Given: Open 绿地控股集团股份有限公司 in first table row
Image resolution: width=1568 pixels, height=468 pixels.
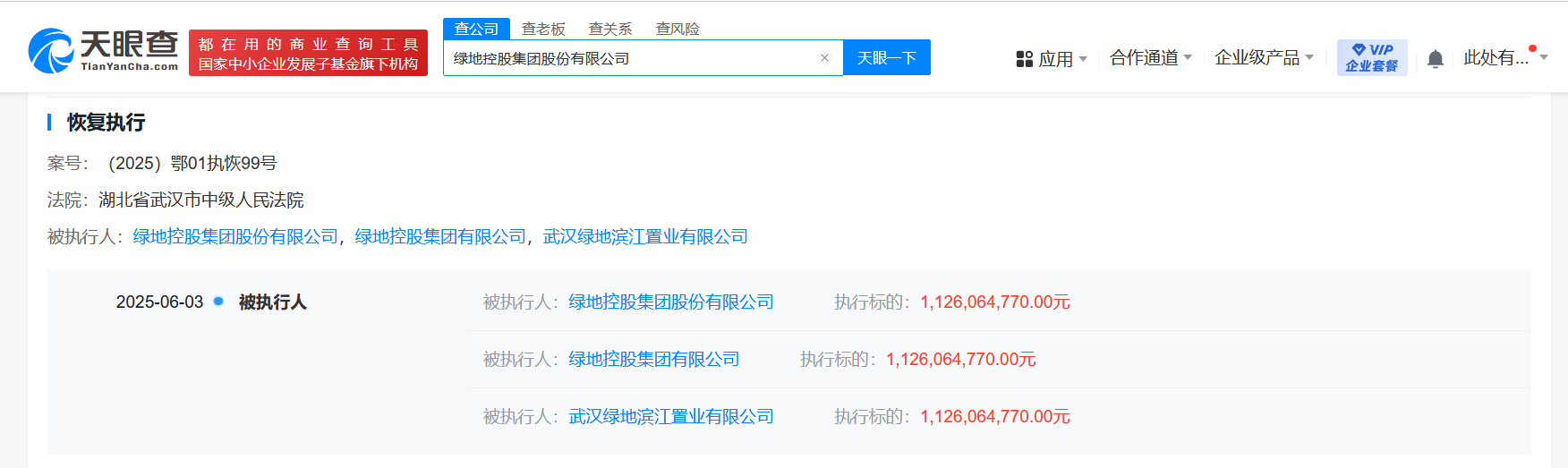Looking at the screenshot, I should [671, 302].
